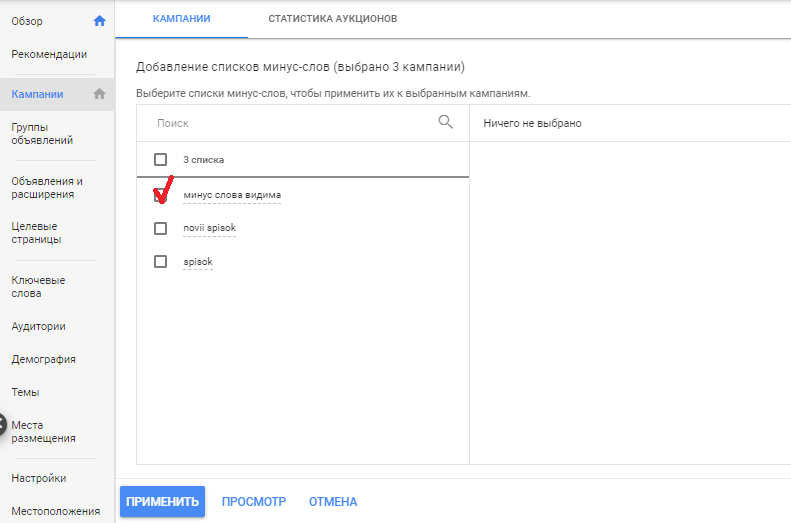Click the home icon next to Кампании
Screen dimensions: 791x523
(x=99, y=94)
